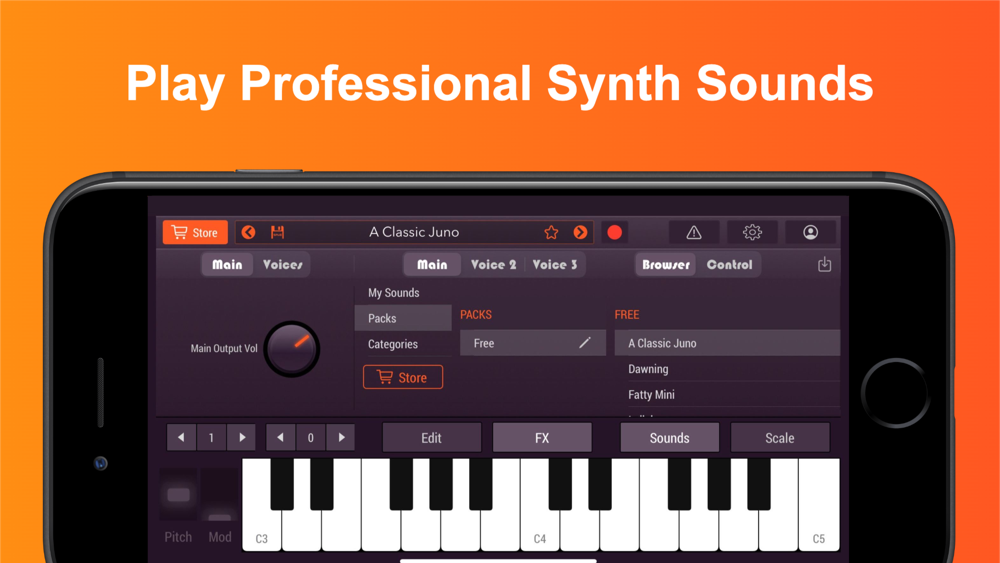Toggle to the Control view

pos(729,265)
